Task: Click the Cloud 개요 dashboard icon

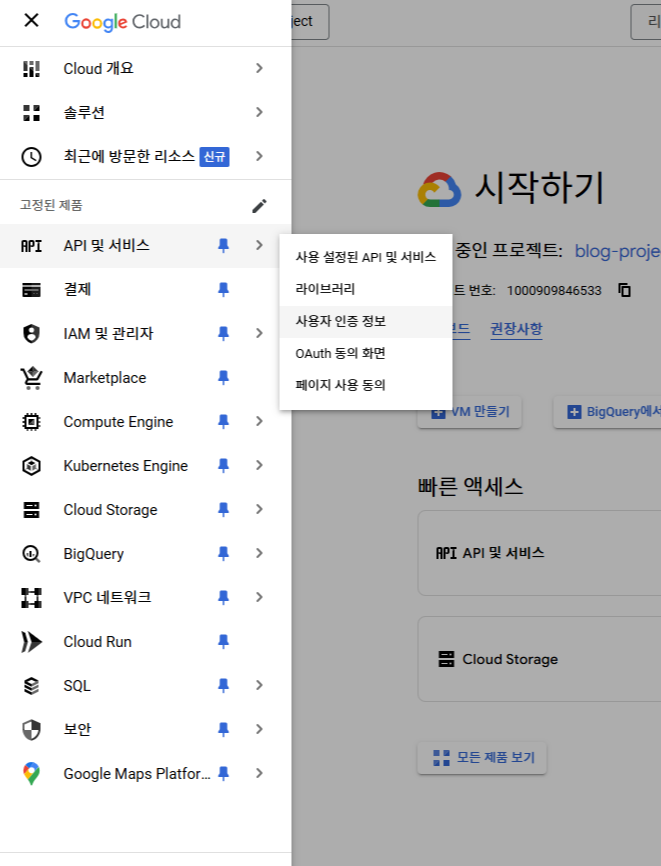Action: pos(31,68)
